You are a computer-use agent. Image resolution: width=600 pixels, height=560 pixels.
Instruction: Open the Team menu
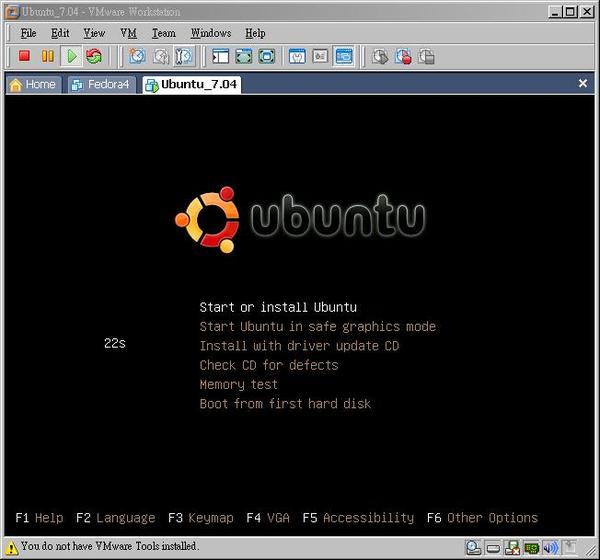tap(164, 33)
